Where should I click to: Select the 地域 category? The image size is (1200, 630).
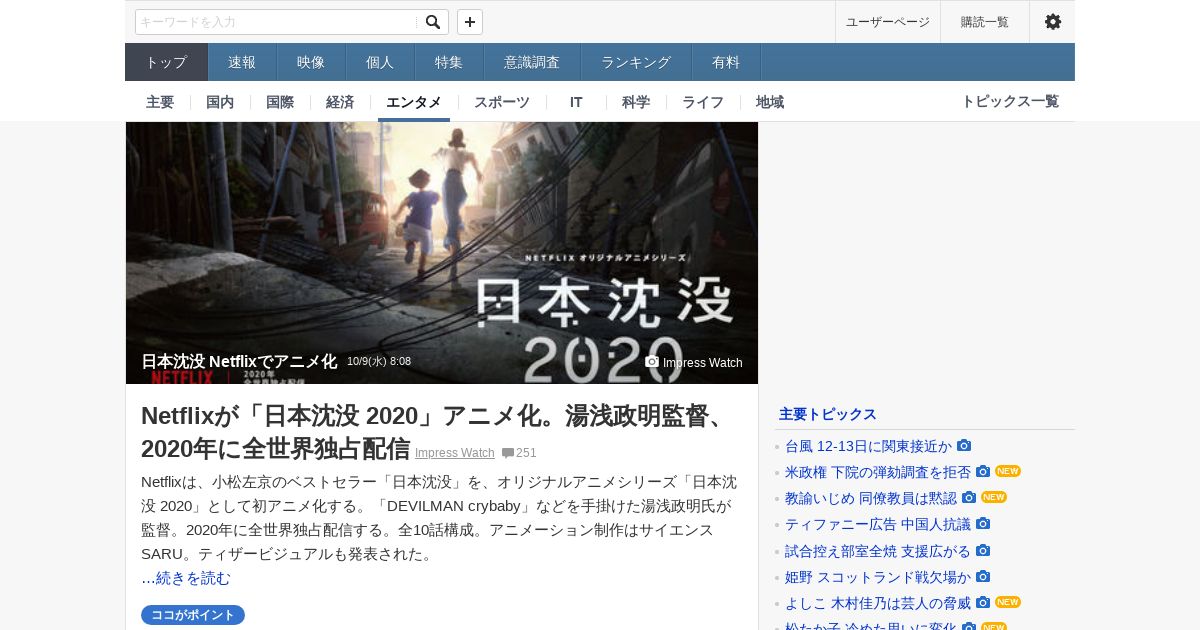[x=770, y=102]
